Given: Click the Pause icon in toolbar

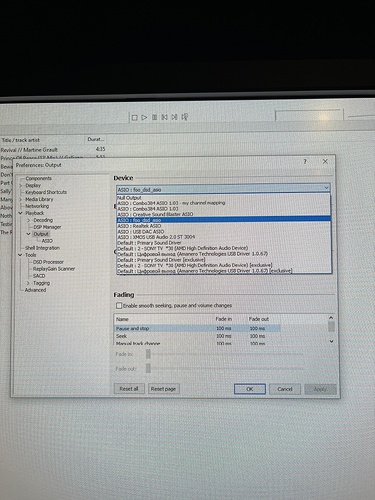Looking at the screenshot, I should point(154,117).
